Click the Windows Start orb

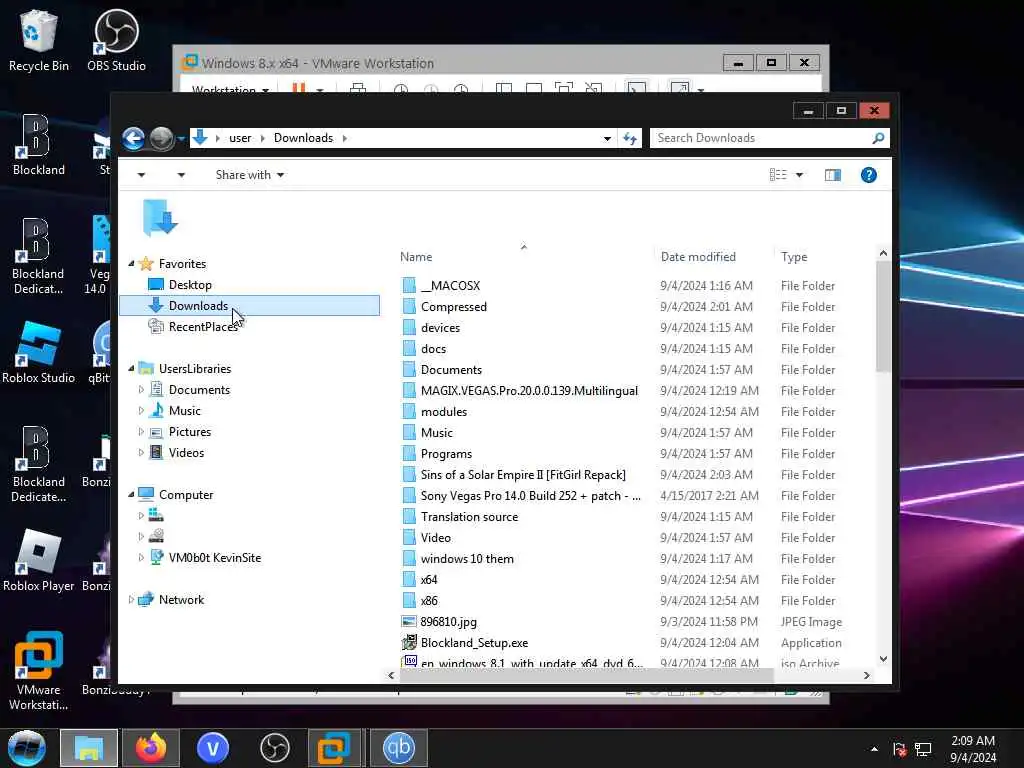tap(27, 748)
